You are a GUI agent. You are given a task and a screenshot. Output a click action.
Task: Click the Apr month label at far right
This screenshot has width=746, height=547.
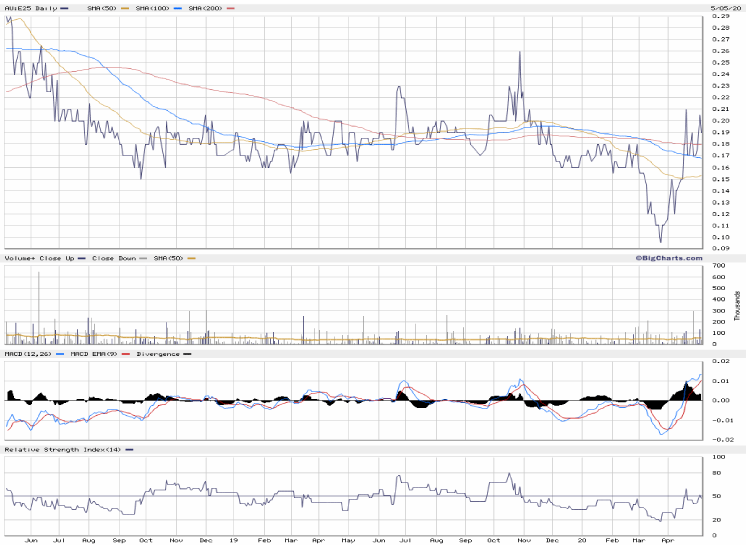(668, 540)
